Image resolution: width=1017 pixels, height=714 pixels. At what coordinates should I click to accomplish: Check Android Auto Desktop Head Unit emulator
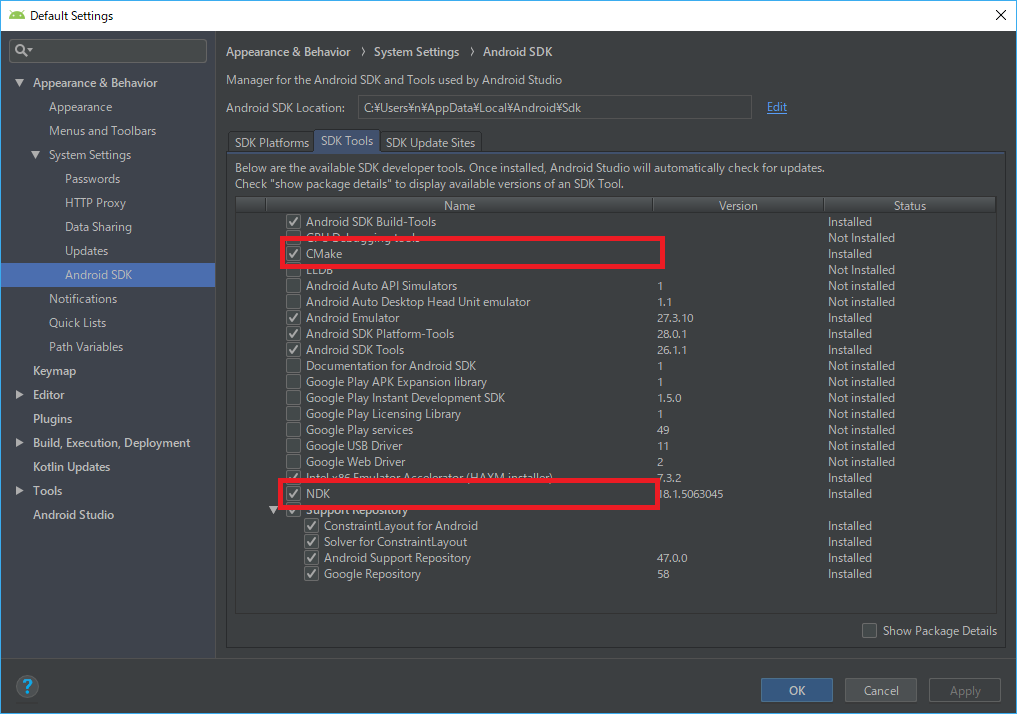(x=294, y=302)
